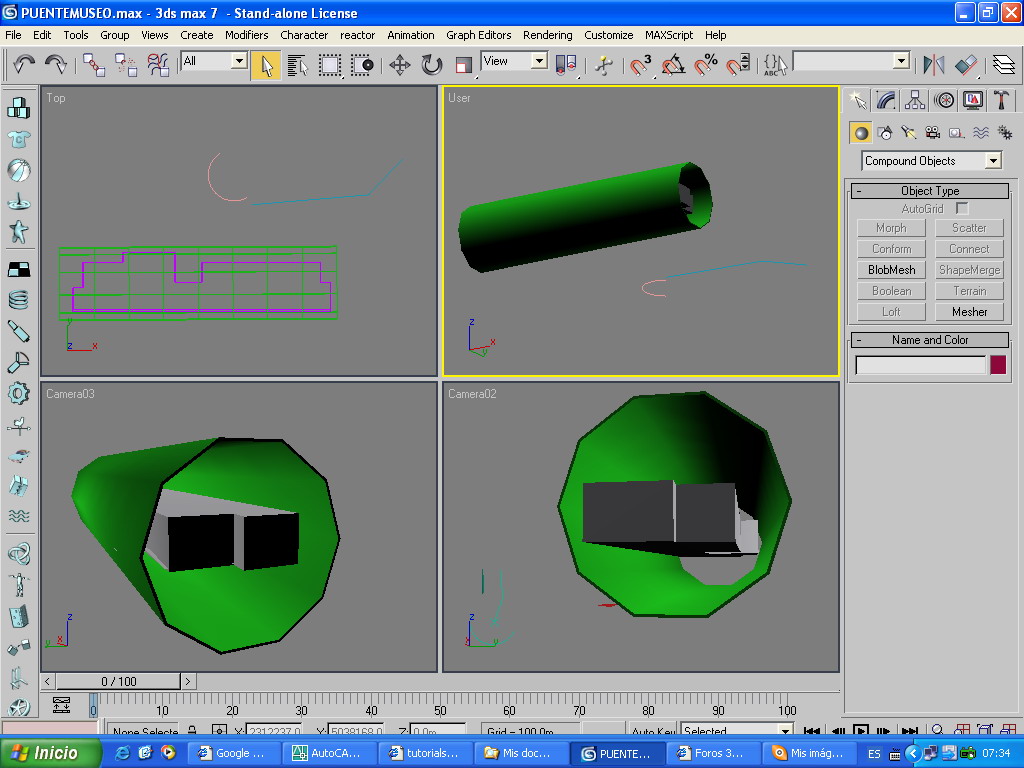Activate the Select Object arrow tool
The image size is (1024, 768).
coord(266,65)
